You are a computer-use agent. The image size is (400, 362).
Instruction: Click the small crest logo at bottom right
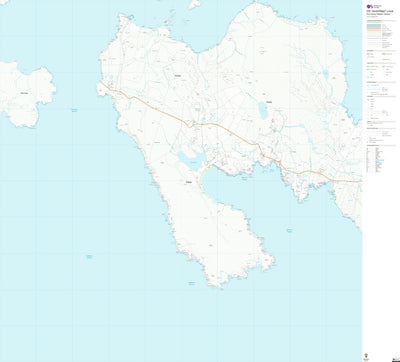point(366,356)
